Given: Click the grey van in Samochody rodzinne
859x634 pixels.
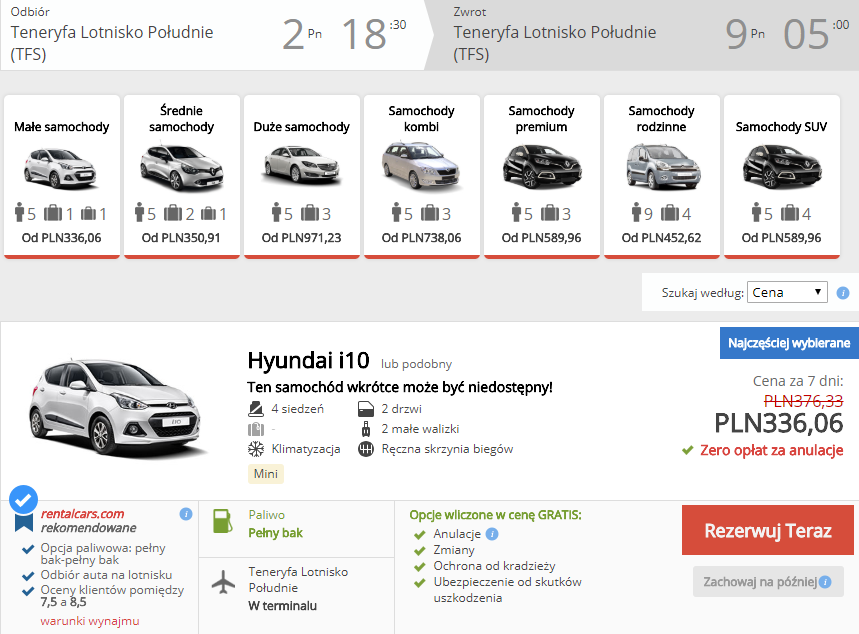Looking at the screenshot, I should (663, 167).
